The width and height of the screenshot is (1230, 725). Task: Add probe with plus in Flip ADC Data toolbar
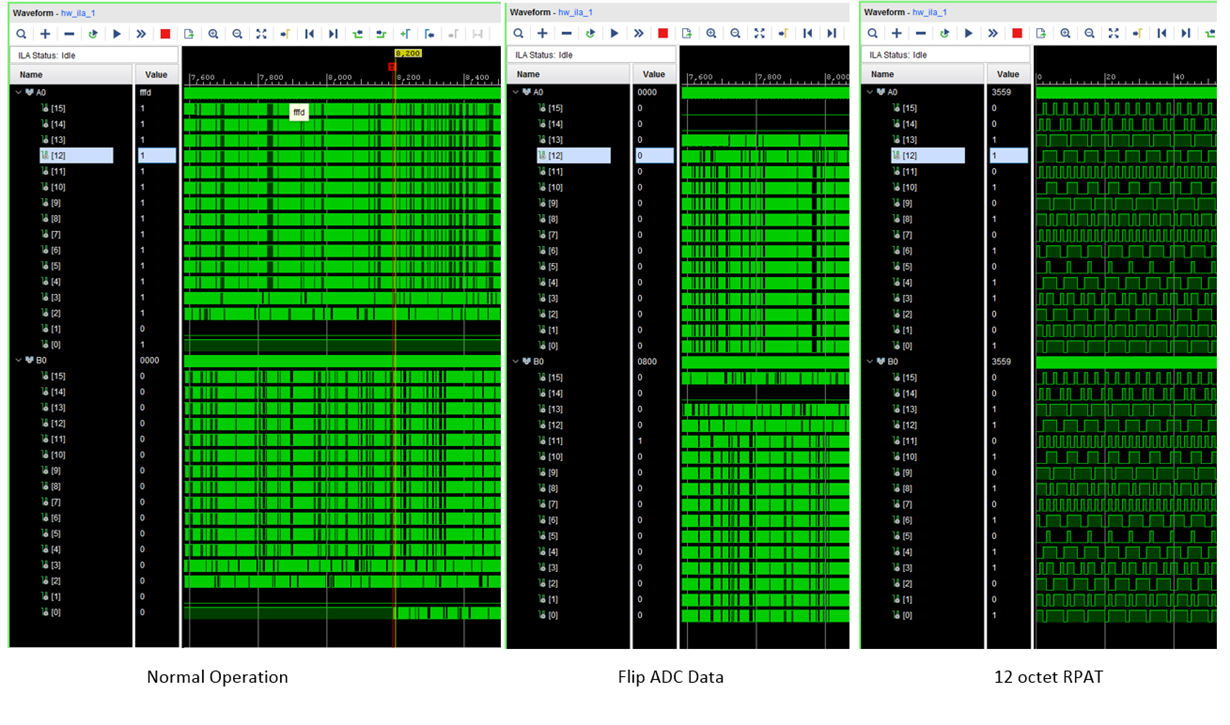(x=543, y=33)
